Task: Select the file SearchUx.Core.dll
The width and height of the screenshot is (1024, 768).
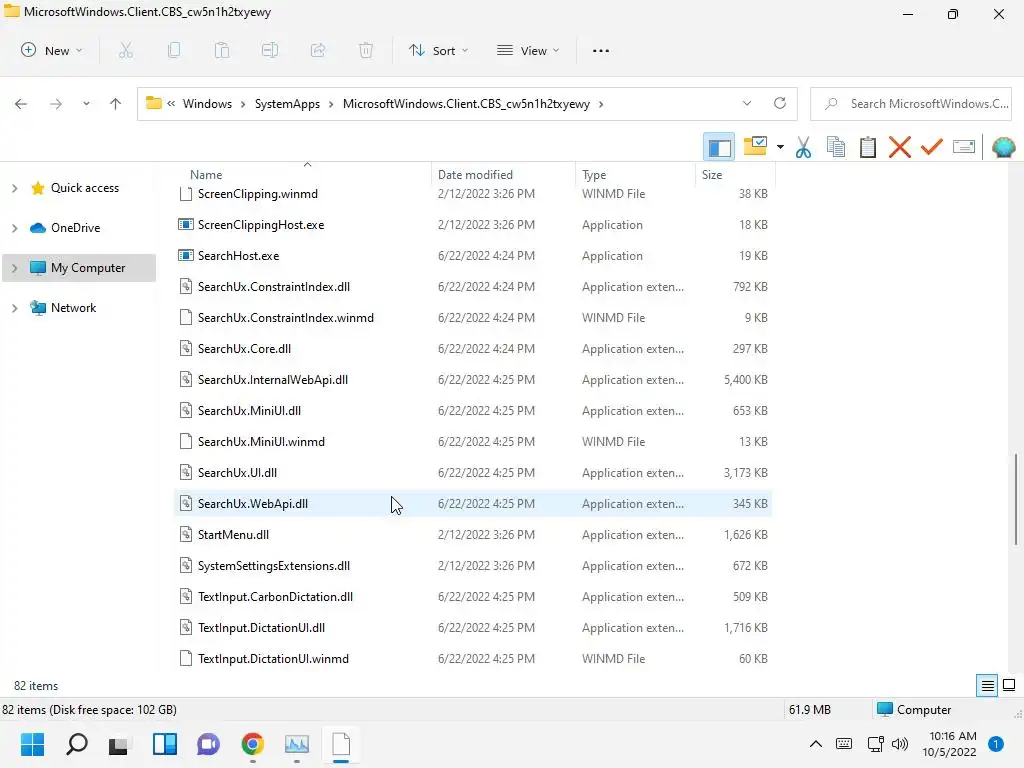Action: click(x=473, y=349)
